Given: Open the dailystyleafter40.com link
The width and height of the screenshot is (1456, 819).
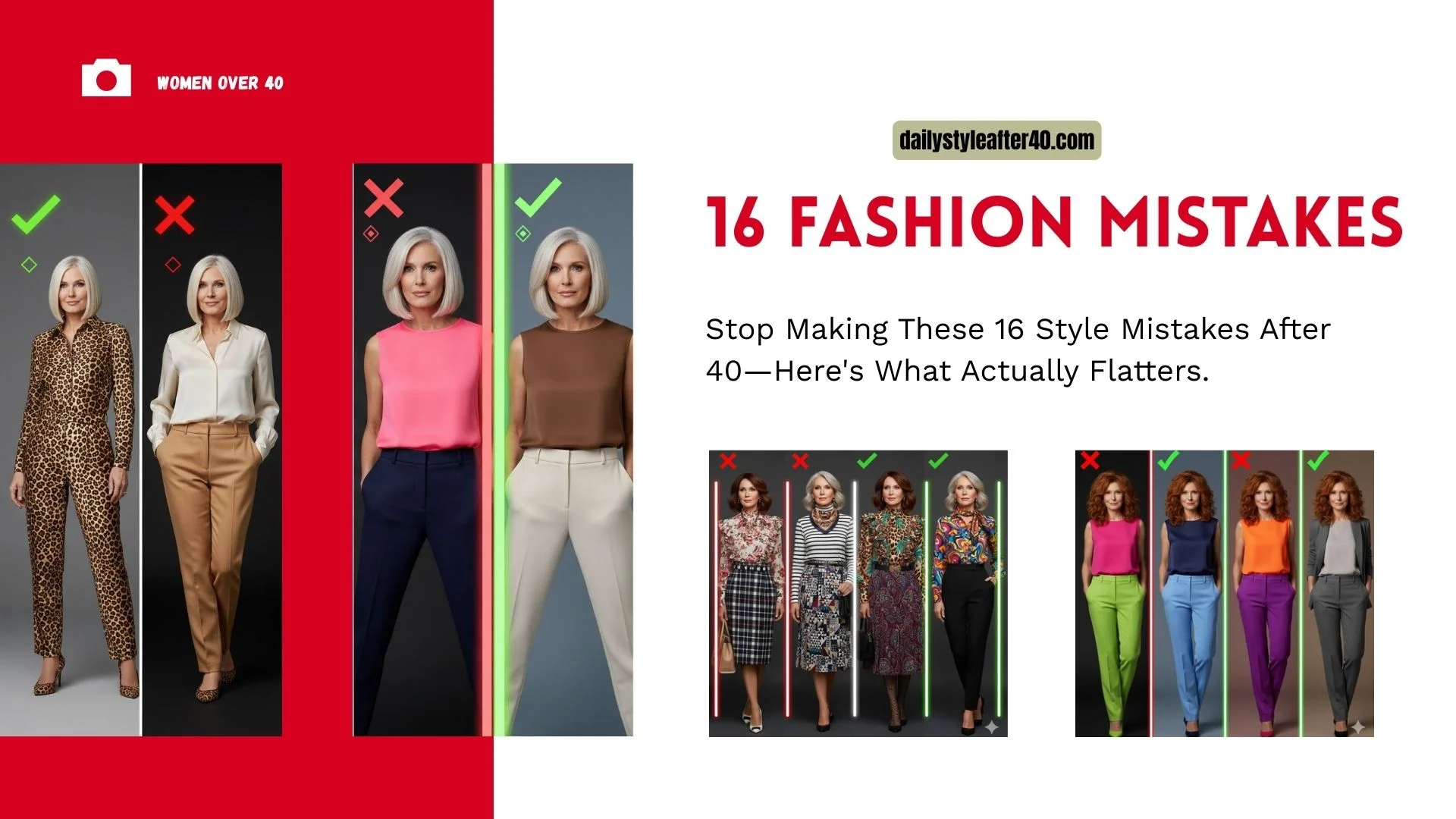Looking at the screenshot, I should [x=996, y=140].
